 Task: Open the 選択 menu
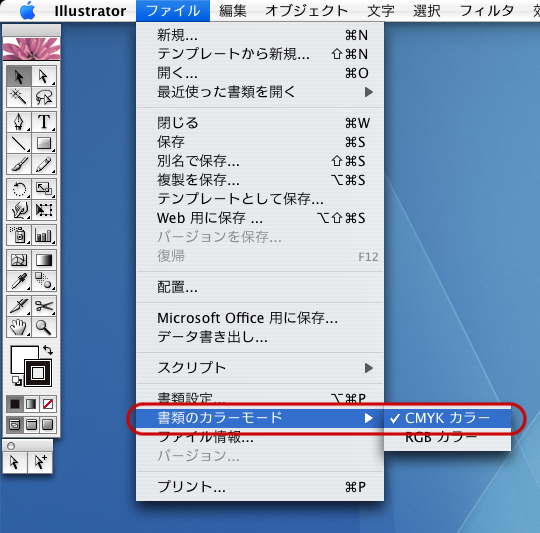pyautogui.click(x=427, y=11)
